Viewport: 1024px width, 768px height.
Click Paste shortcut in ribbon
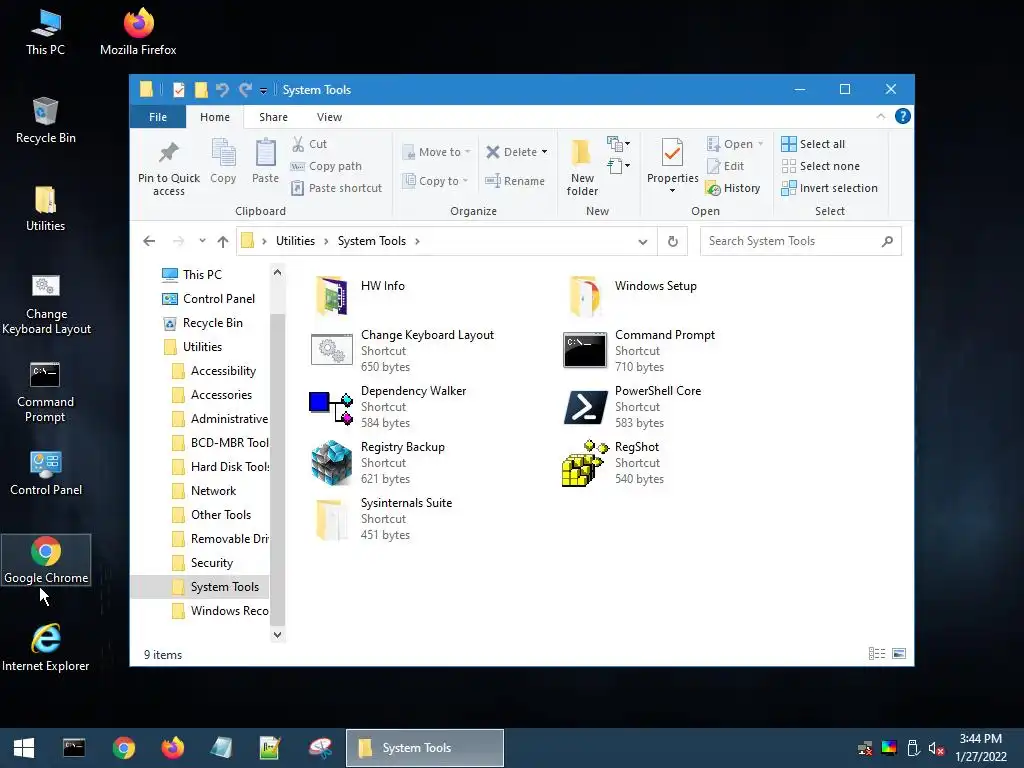(x=336, y=188)
